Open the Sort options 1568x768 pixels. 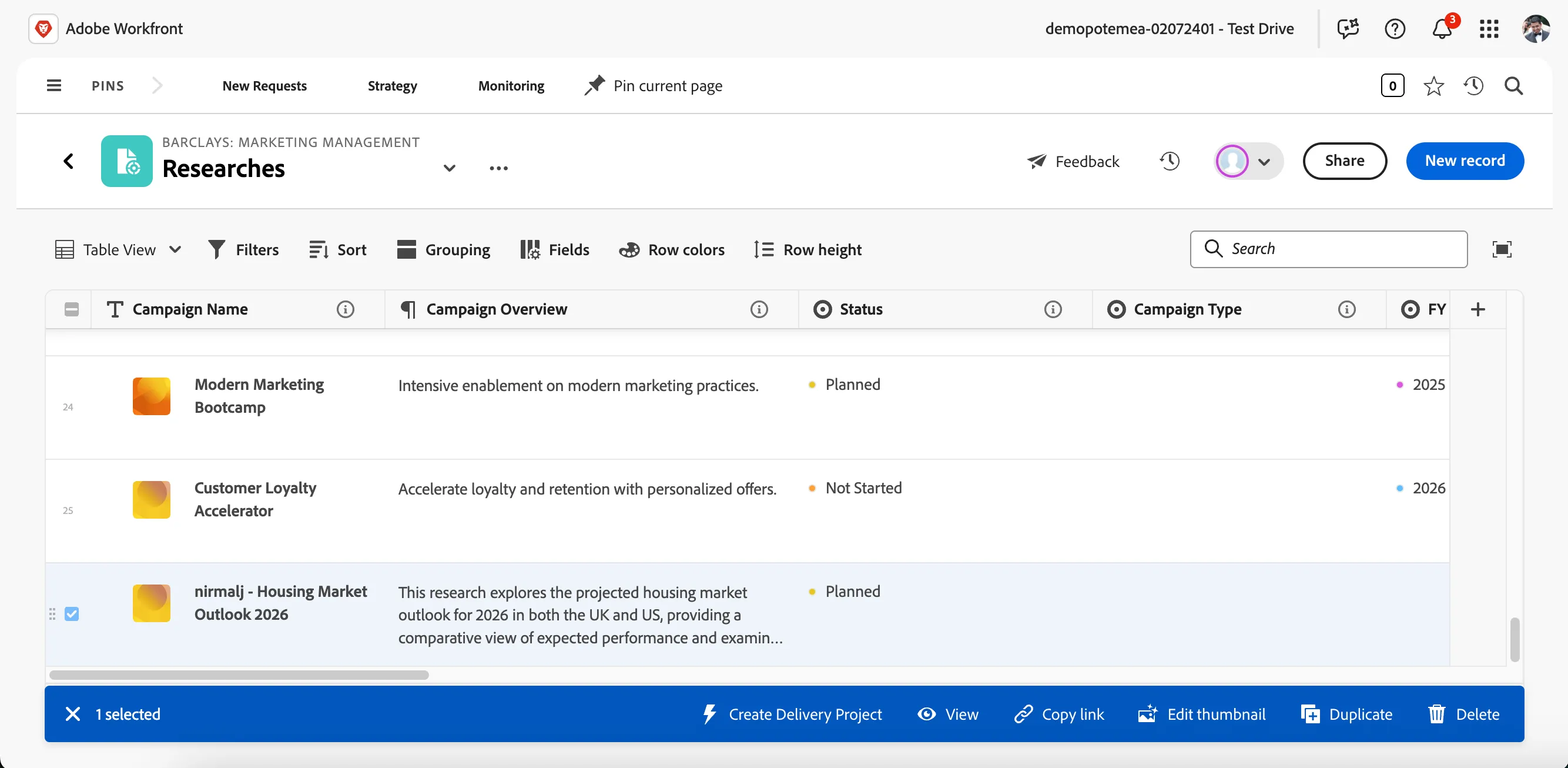click(338, 250)
